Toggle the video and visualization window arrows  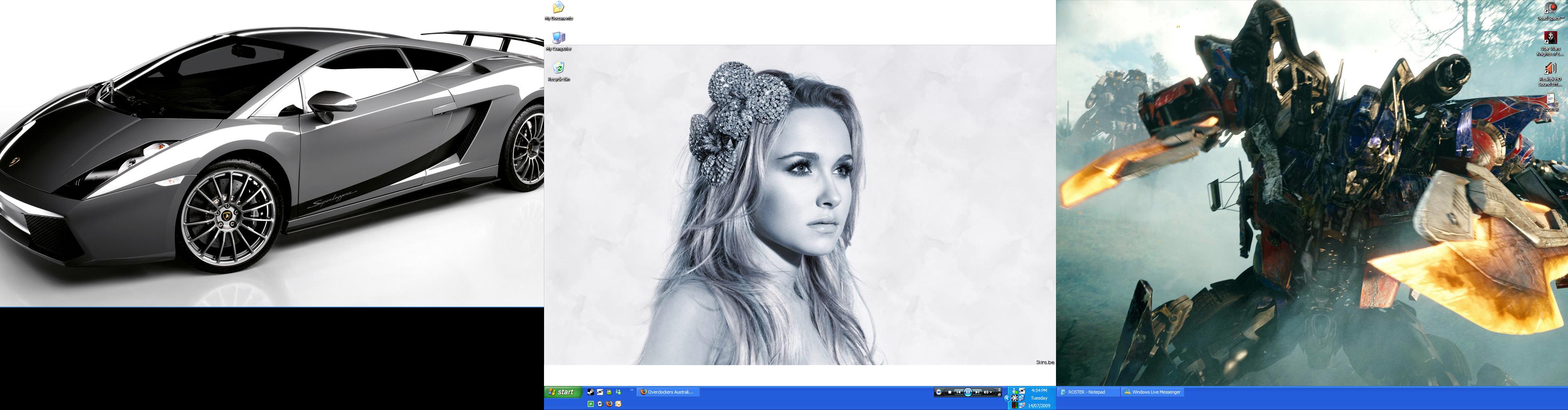(x=1000, y=390)
